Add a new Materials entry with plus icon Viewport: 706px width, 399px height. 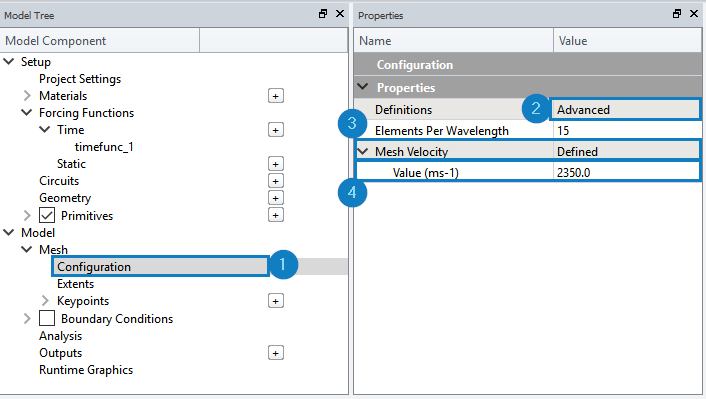(276, 96)
